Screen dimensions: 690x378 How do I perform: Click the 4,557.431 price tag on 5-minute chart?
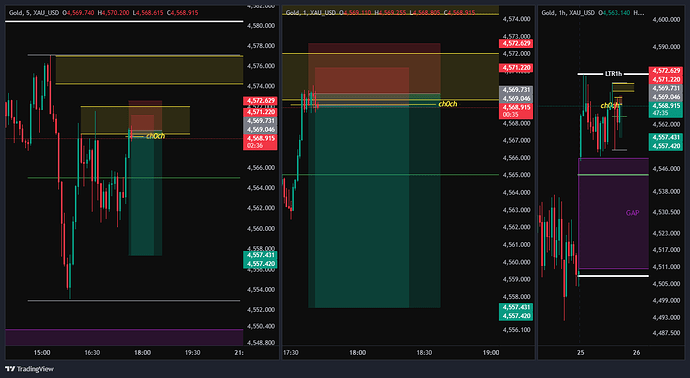tap(260, 255)
